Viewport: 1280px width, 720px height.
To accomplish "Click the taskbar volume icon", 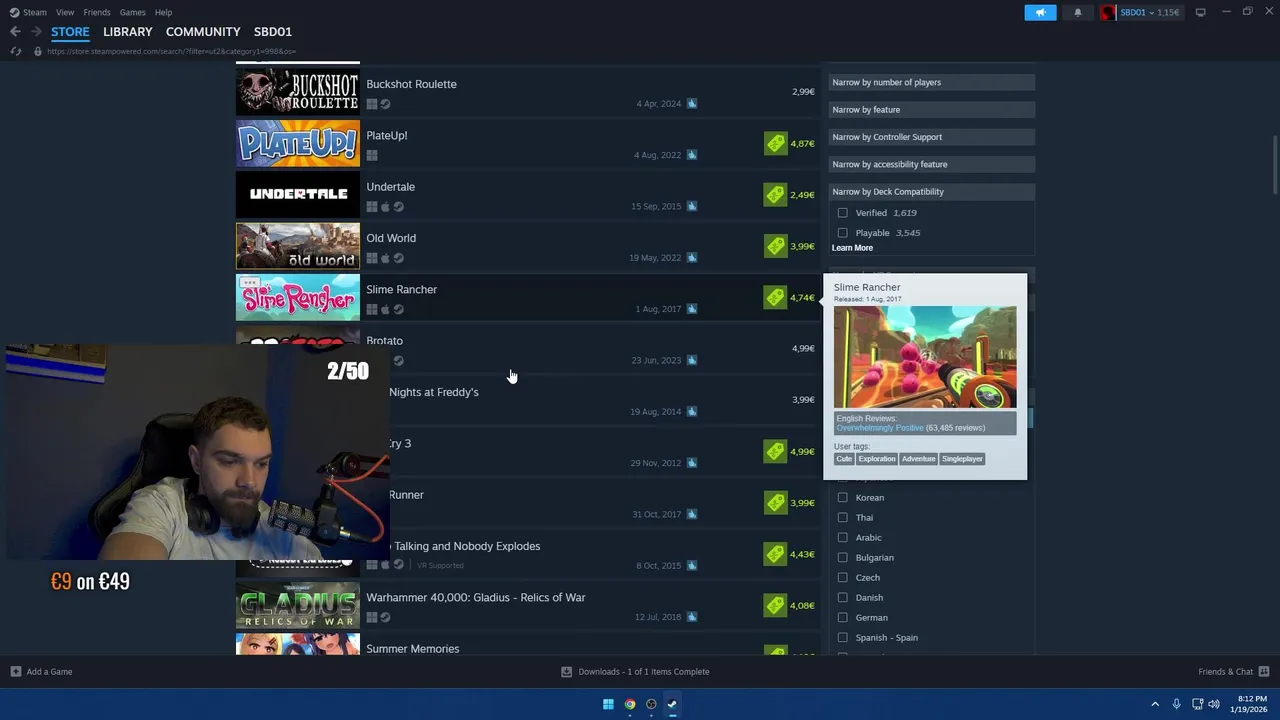I will pyautogui.click(x=1214, y=704).
